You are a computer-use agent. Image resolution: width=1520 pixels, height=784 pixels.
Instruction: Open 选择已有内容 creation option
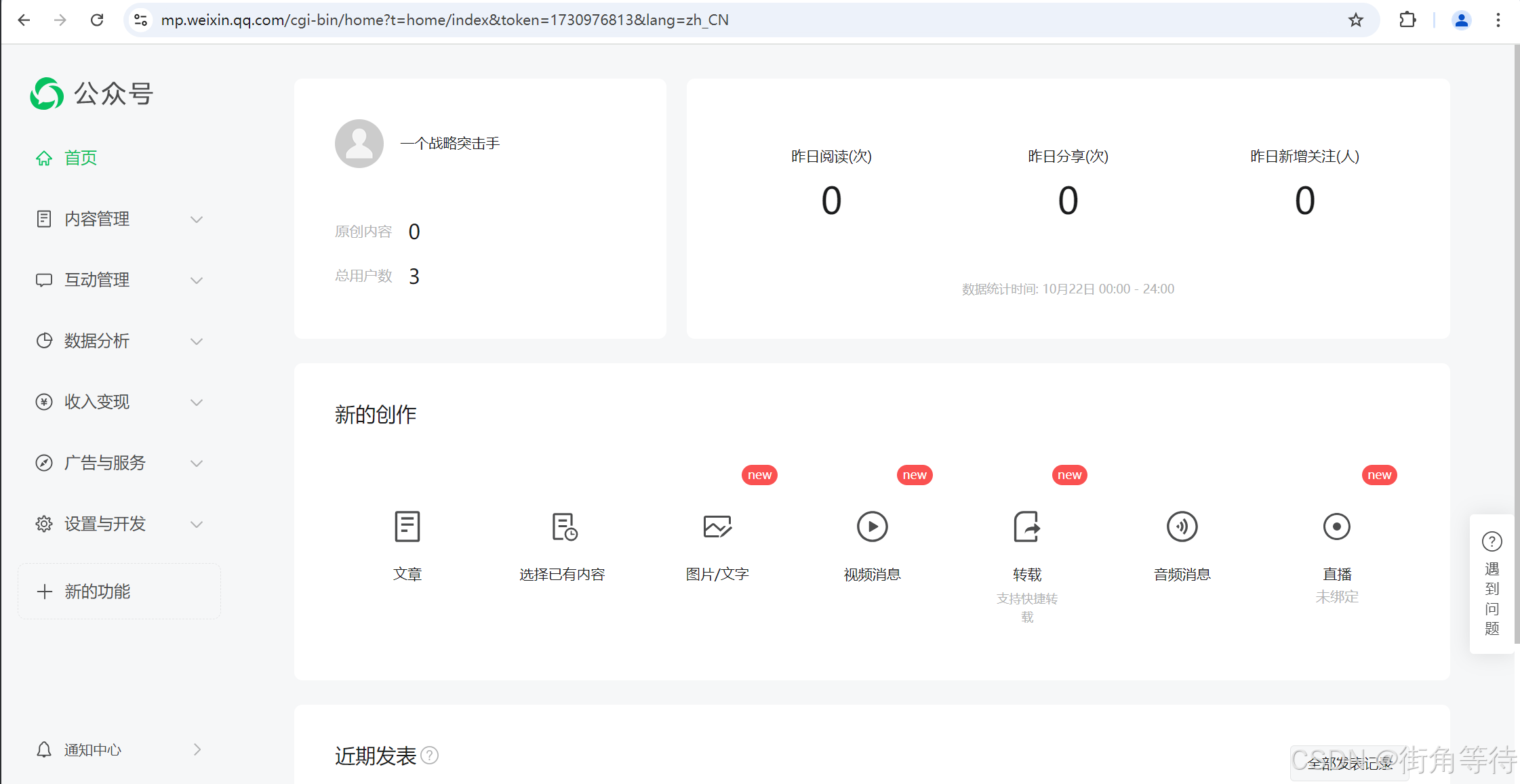(x=563, y=527)
